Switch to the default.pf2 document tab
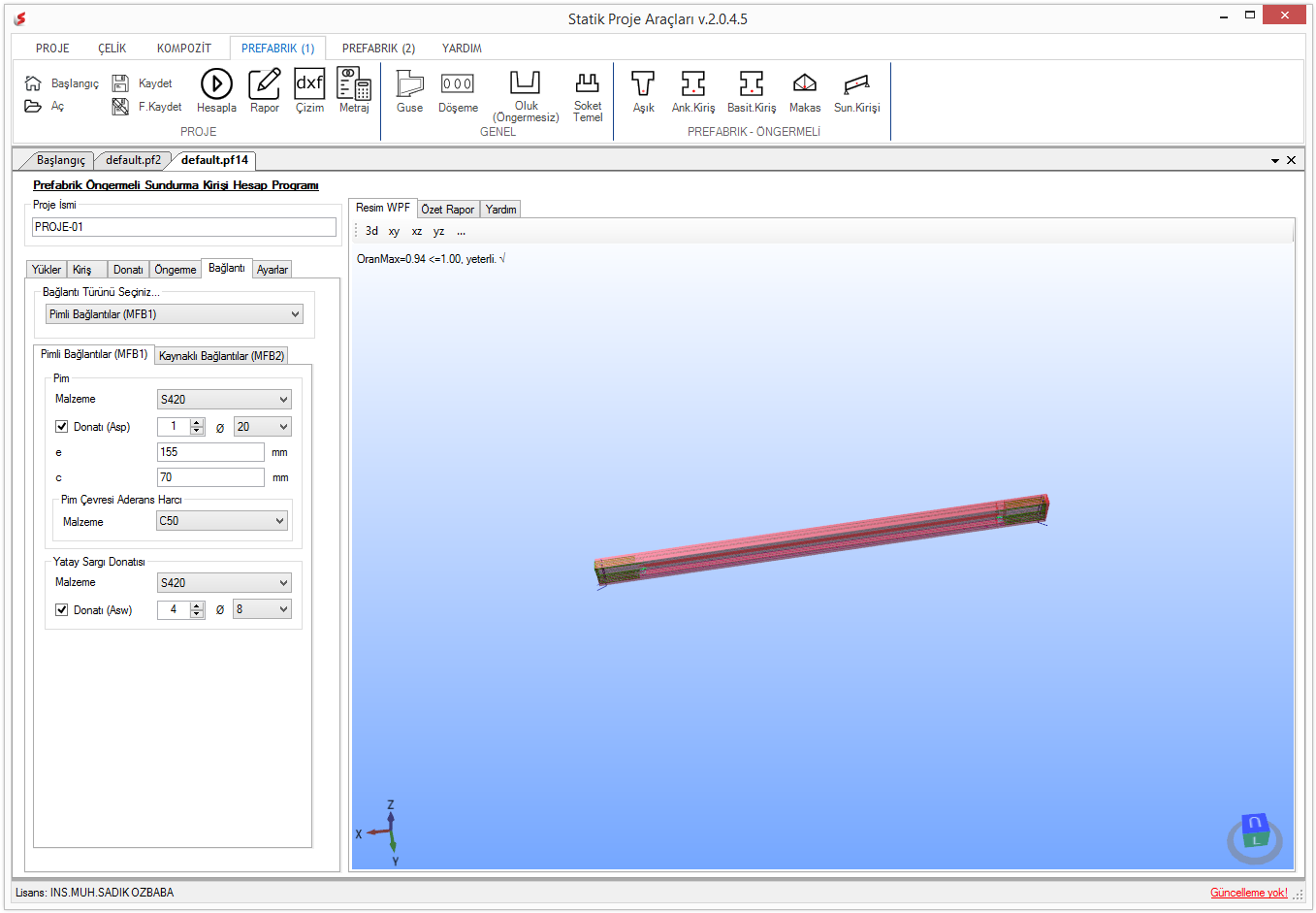The height and width of the screenshot is (913, 1316). (134, 160)
